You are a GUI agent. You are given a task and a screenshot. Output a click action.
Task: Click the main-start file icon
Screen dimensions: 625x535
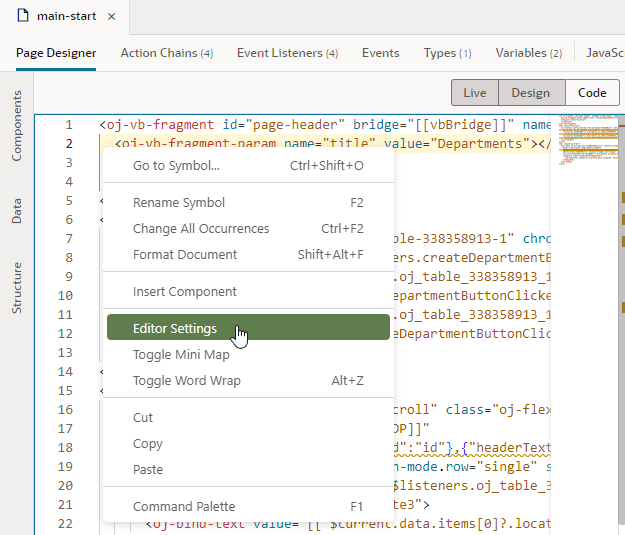point(24,16)
